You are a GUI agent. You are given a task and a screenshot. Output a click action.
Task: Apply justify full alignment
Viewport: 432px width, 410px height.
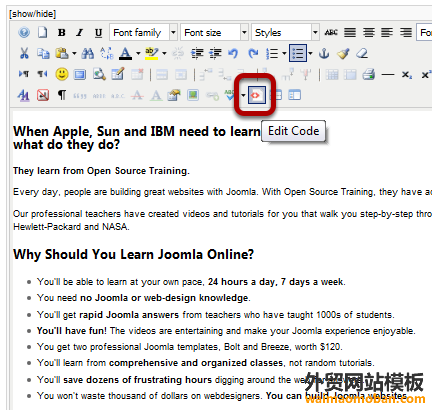pyautogui.click(x=350, y=33)
